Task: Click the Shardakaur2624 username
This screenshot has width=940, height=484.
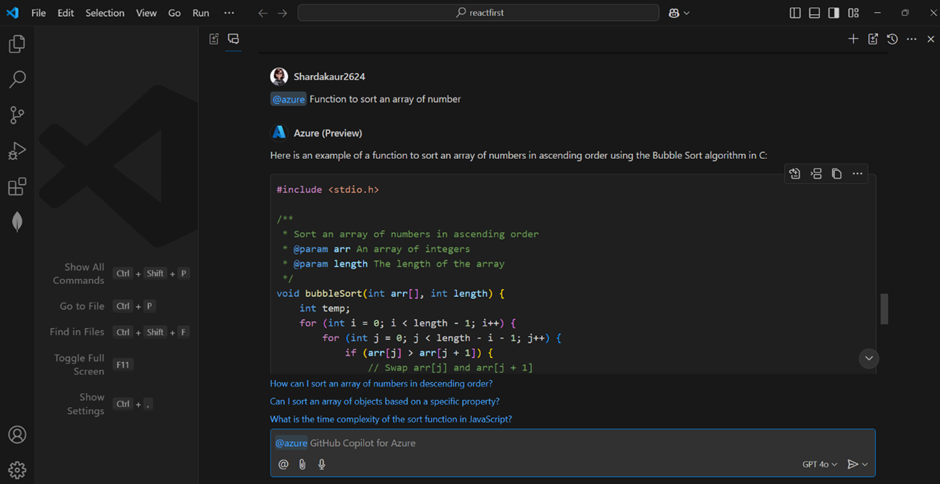Action: [329, 77]
